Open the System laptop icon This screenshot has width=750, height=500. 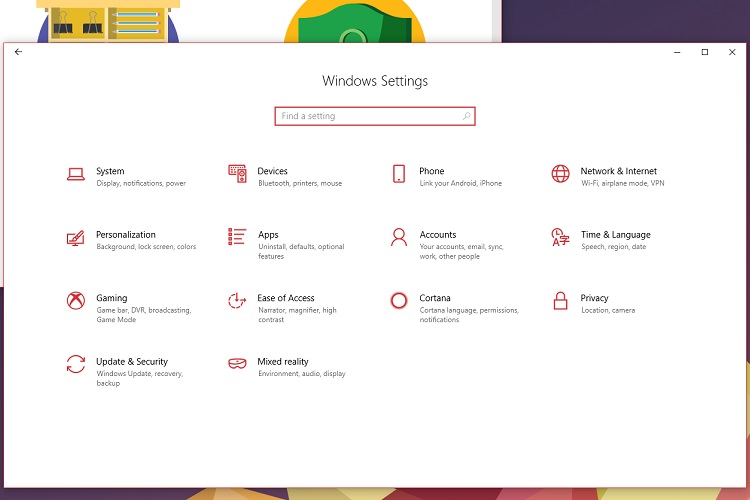point(76,174)
